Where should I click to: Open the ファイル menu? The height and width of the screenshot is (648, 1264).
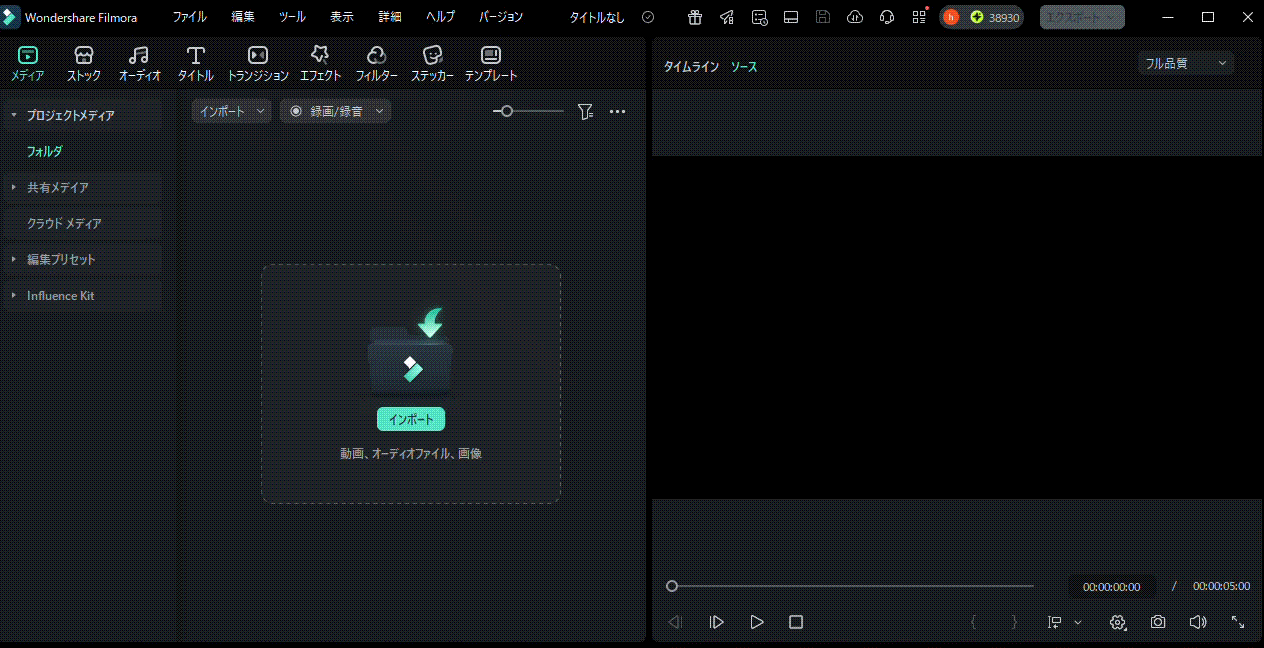[190, 17]
